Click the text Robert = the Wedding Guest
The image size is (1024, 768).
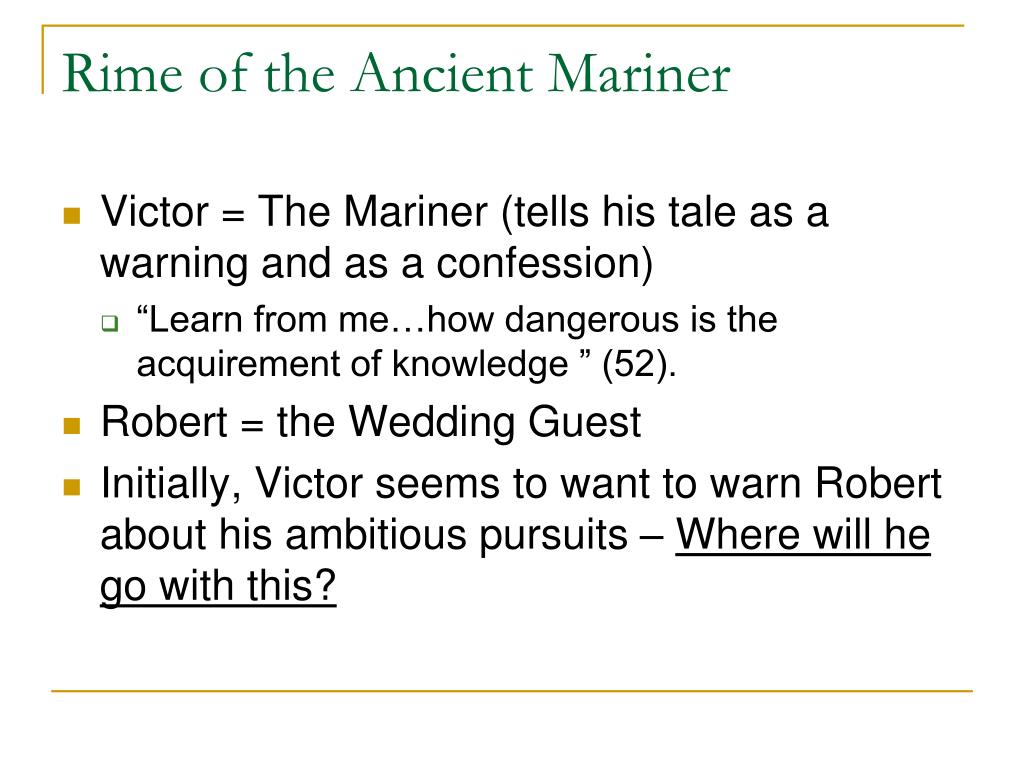pos(371,422)
